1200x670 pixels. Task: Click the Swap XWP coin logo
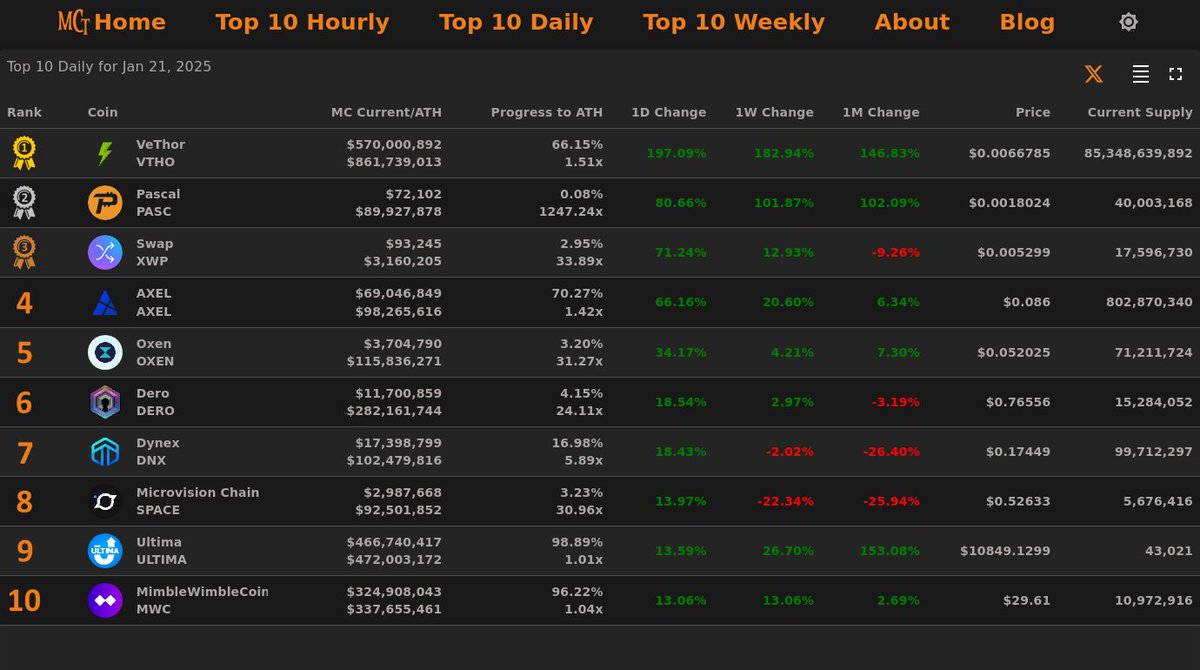[105, 253]
